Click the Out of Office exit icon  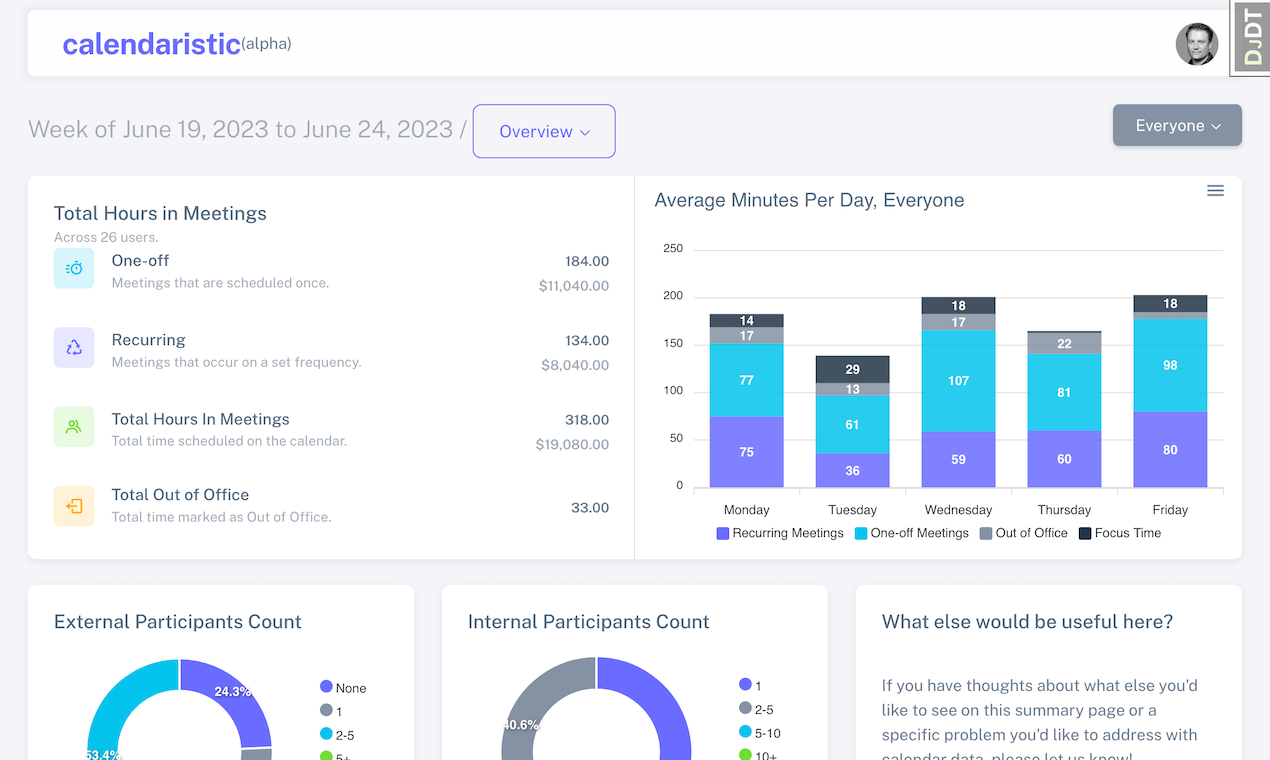pos(74,506)
